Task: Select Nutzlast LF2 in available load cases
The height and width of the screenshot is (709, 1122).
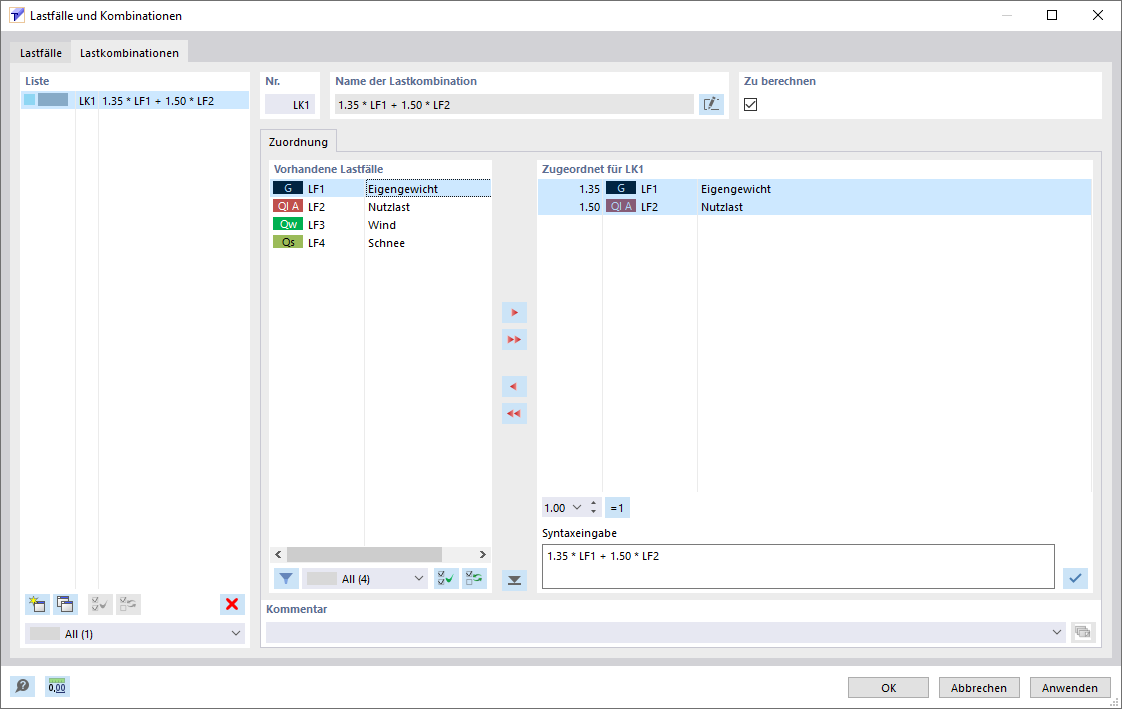Action: [381, 207]
